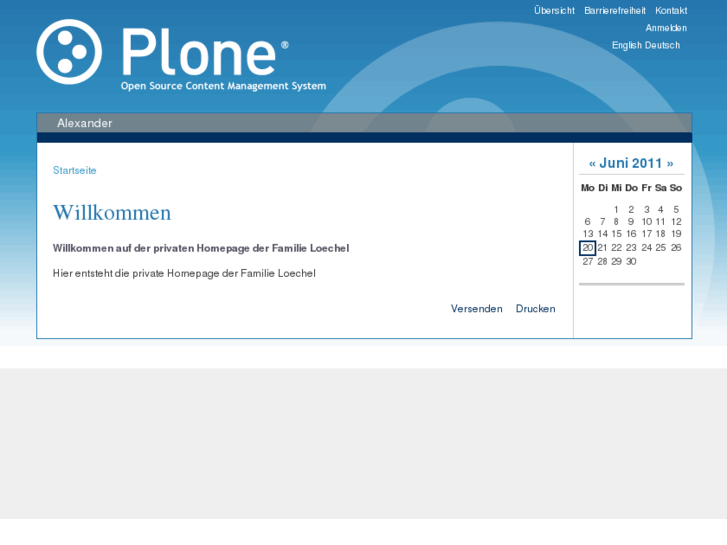Go to next month with » arrow

pos(670,164)
